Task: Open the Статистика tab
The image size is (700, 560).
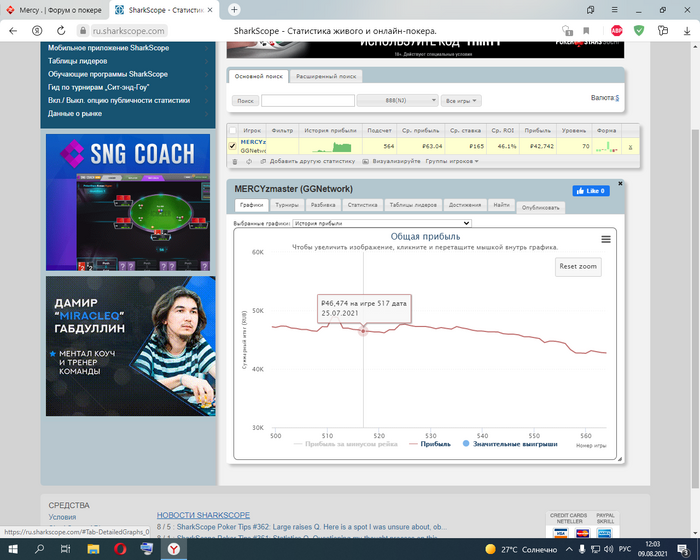Action: point(362,205)
